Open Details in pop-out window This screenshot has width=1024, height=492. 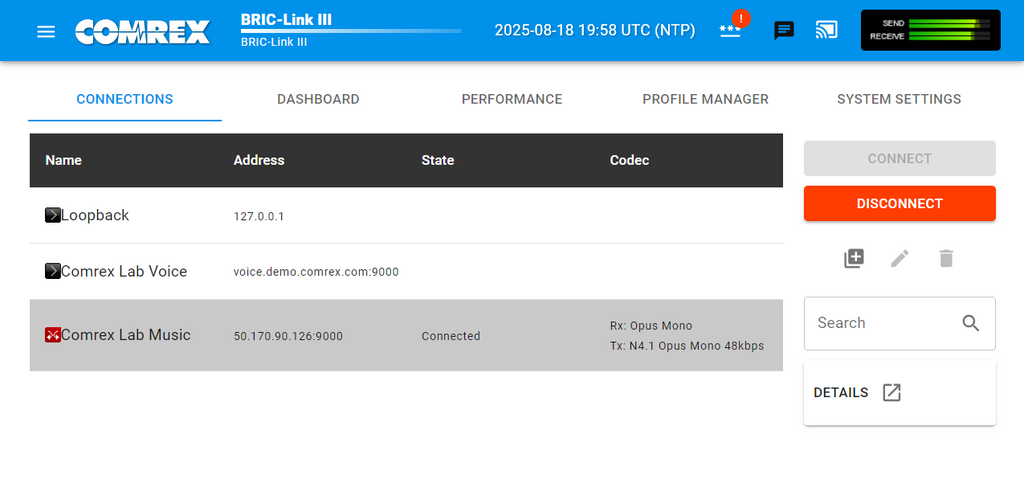coord(892,392)
